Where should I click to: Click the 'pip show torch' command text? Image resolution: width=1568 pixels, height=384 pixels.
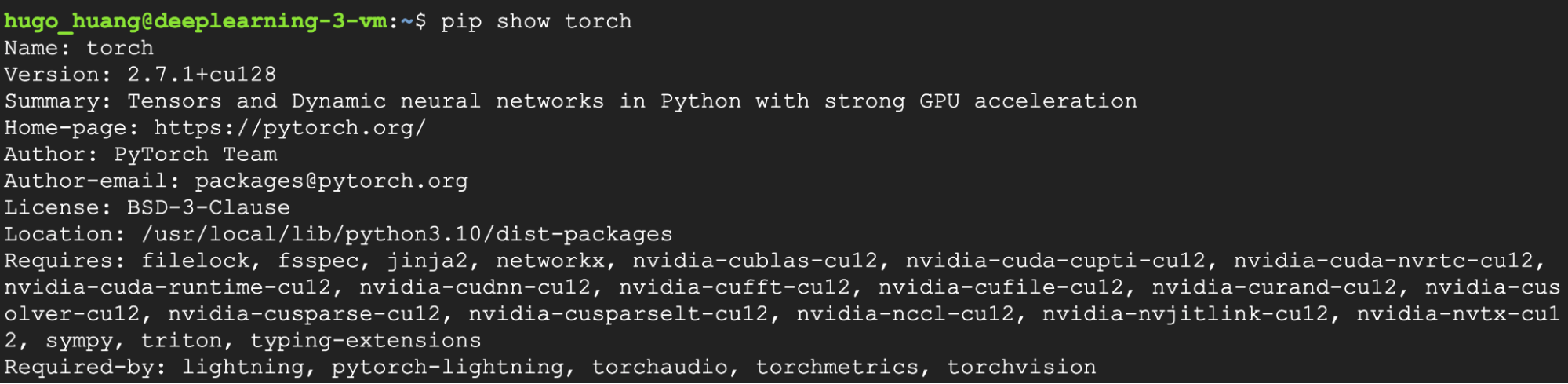click(x=536, y=21)
